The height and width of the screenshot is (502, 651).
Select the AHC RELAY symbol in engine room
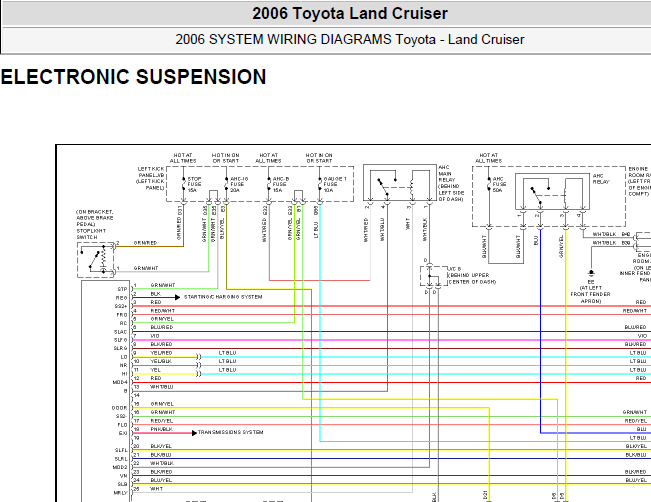pos(552,191)
